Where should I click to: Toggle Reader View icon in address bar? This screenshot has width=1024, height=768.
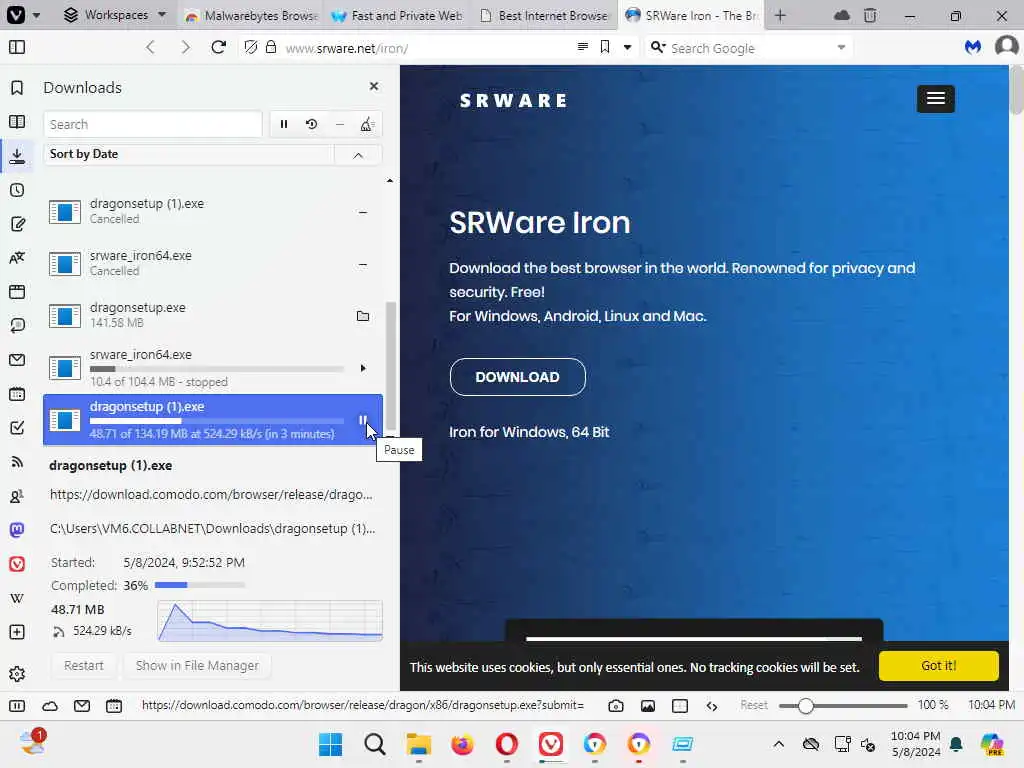tap(583, 46)
